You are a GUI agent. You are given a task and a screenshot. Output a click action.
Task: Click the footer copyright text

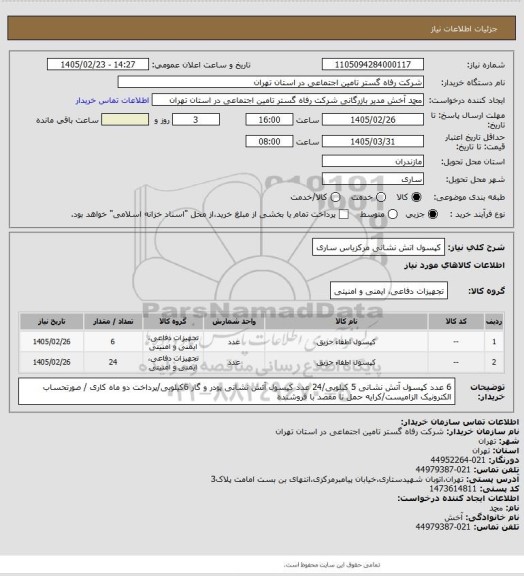pyautogui.click(x=332, y=565)
